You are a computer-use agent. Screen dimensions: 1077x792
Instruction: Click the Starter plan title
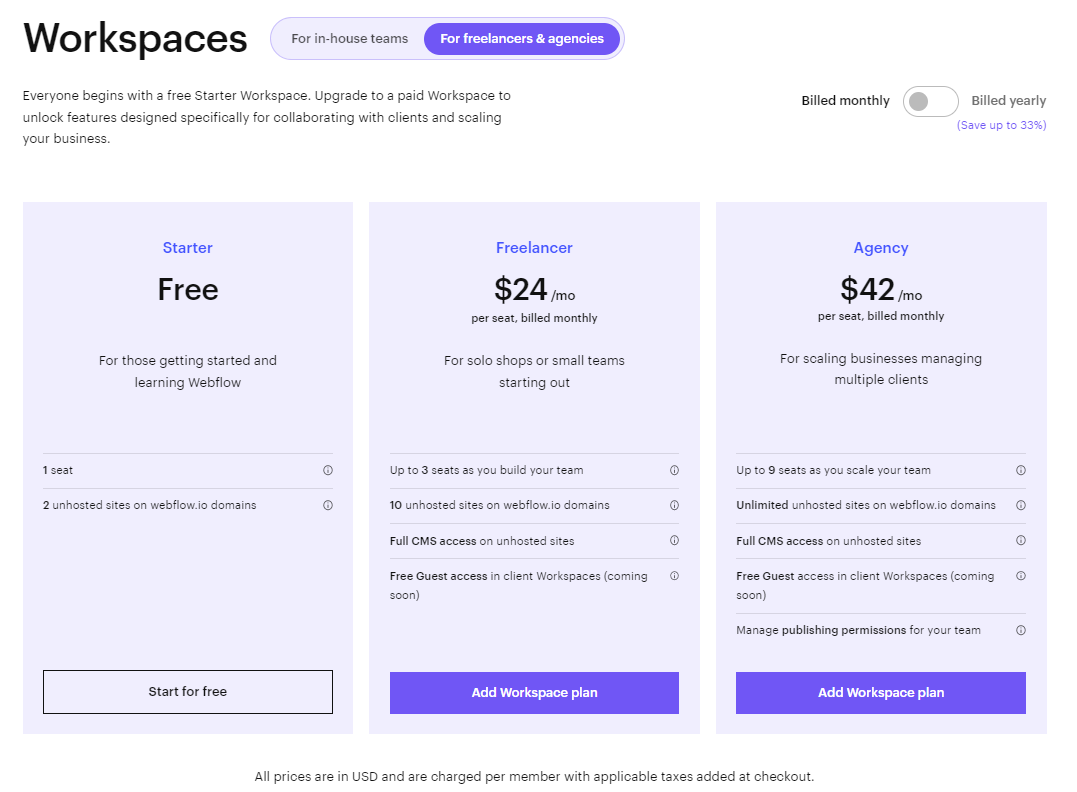coord(188,248)
